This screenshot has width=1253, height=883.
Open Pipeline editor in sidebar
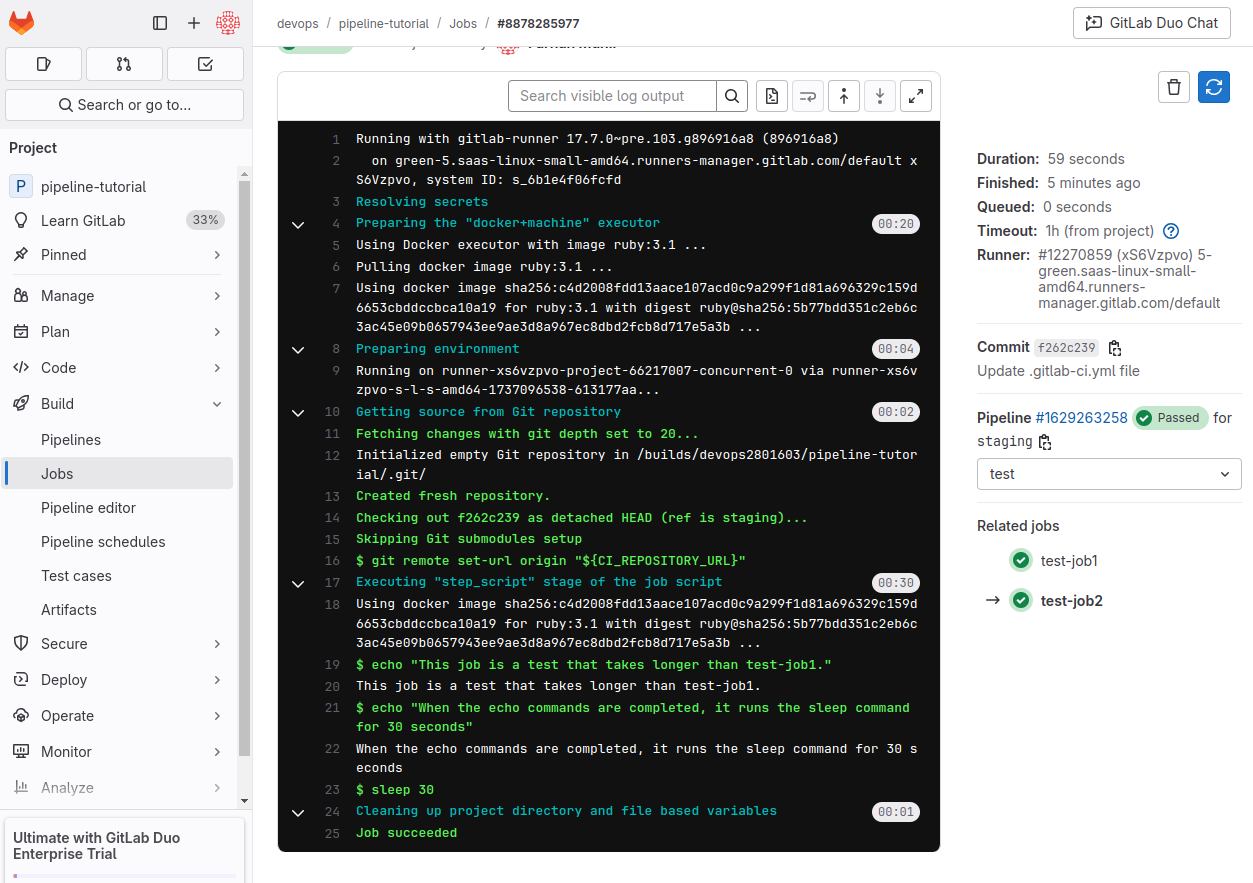click(x=119, y=508)
